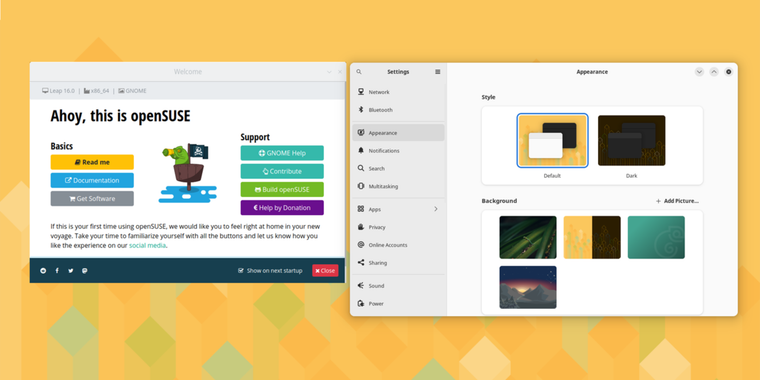Click the Bluetooth icon in Settings sidebar
This screenshot has height=380, width=760.
tap(361, 110)
